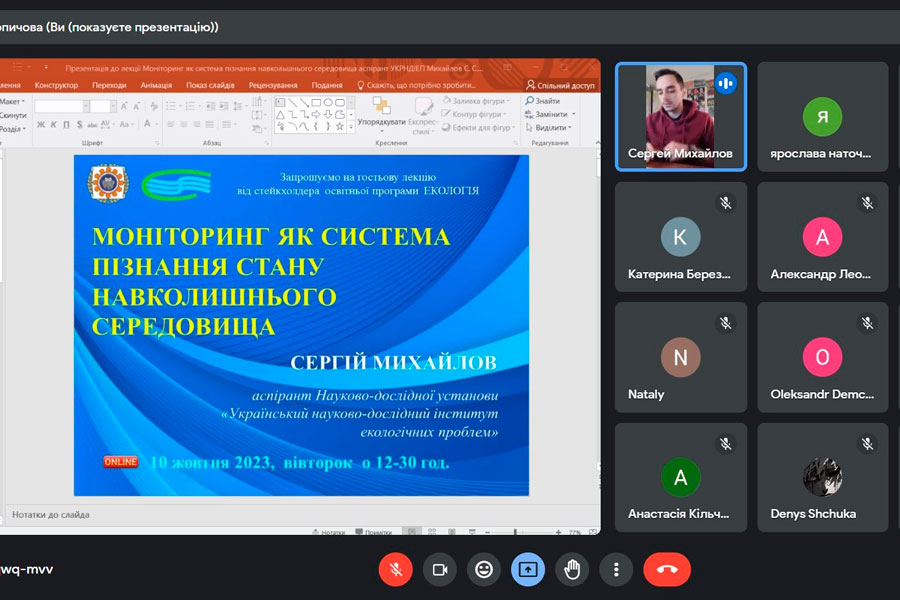Open the Показ слайдів ribbon tab
900x600 pixels.
[x=210, y=85]
